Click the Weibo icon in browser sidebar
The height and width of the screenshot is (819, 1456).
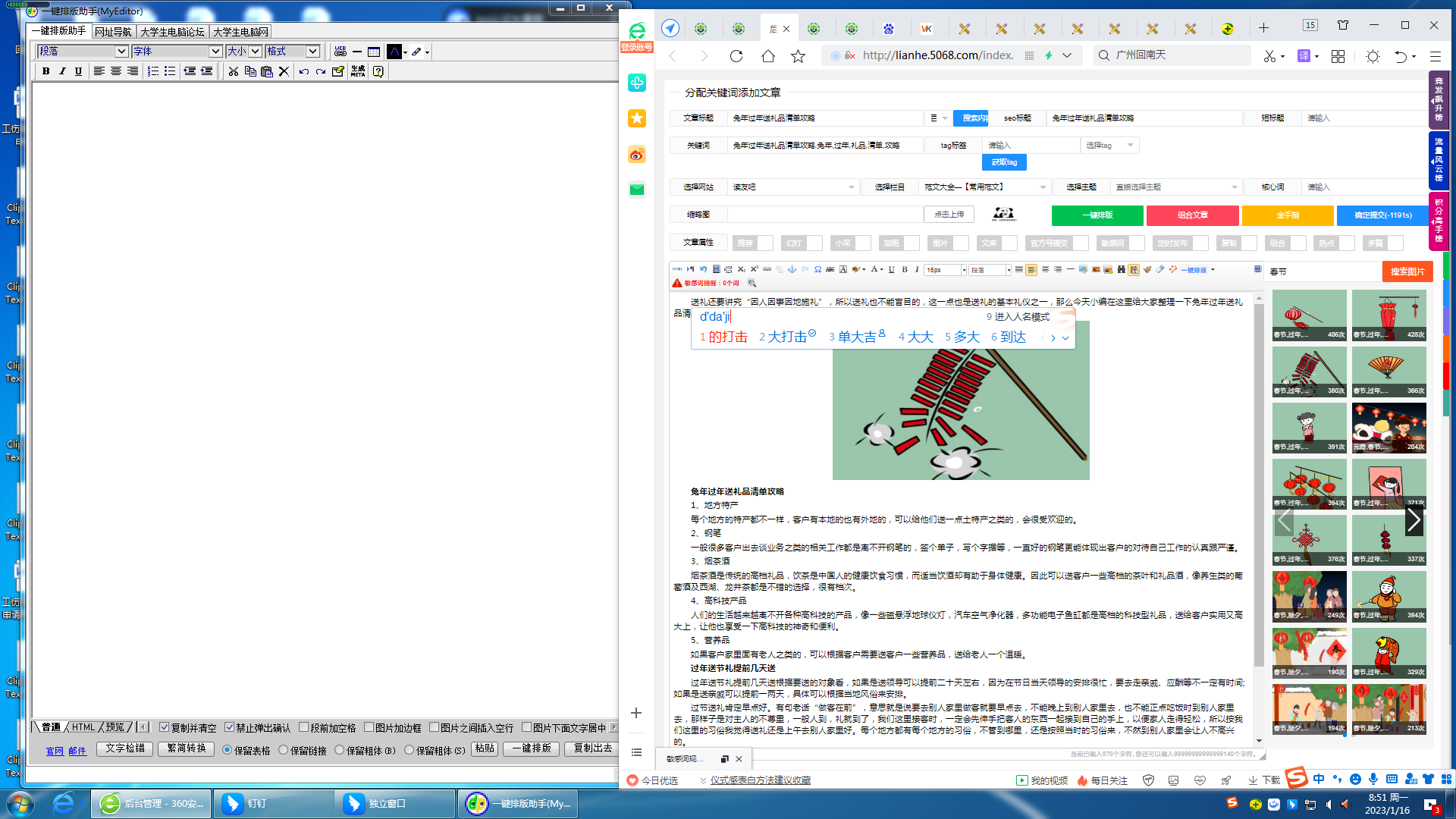pos(637,155)
